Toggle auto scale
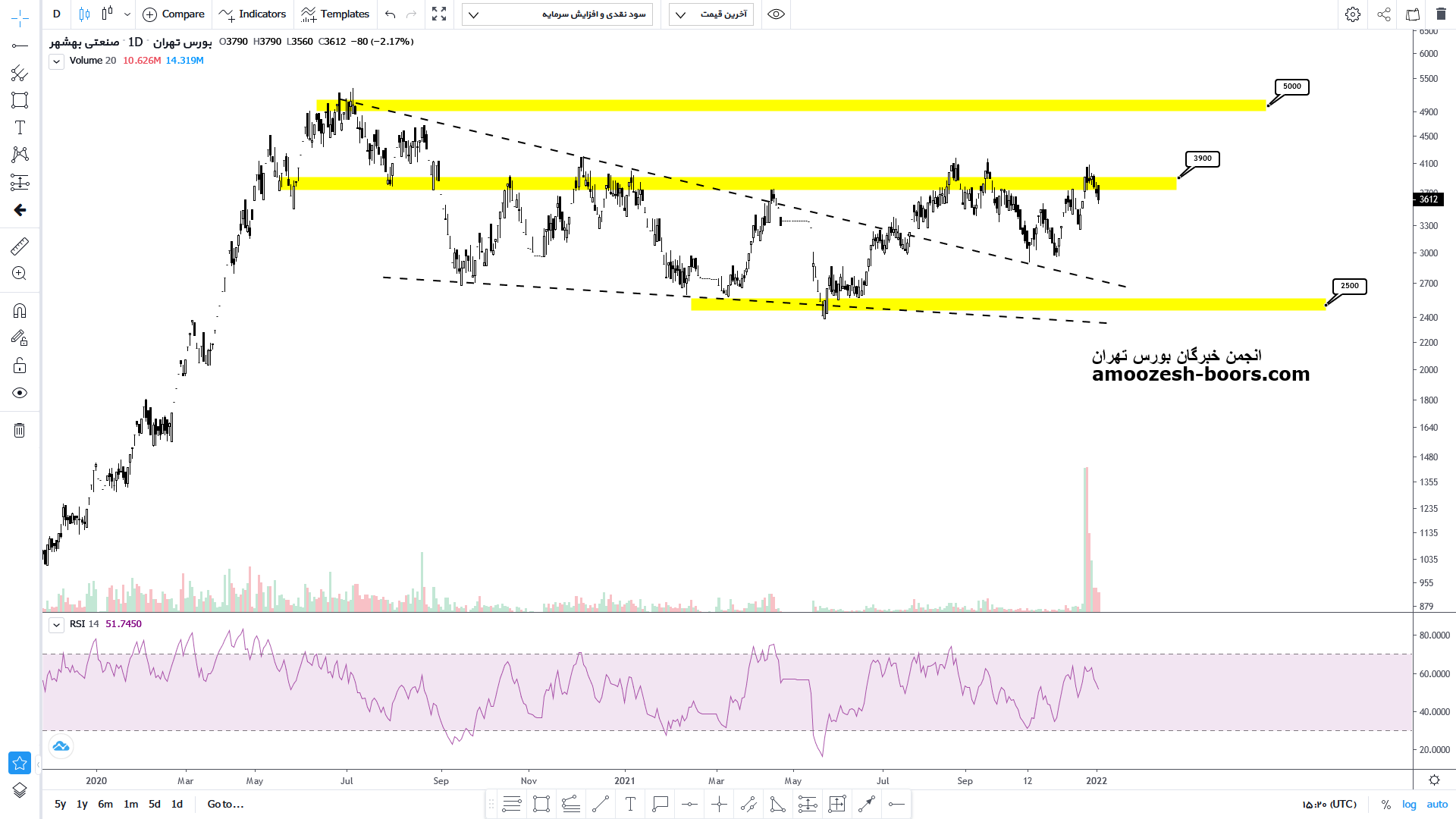This screenshot has height=819, width=1456. (1437, 804)
